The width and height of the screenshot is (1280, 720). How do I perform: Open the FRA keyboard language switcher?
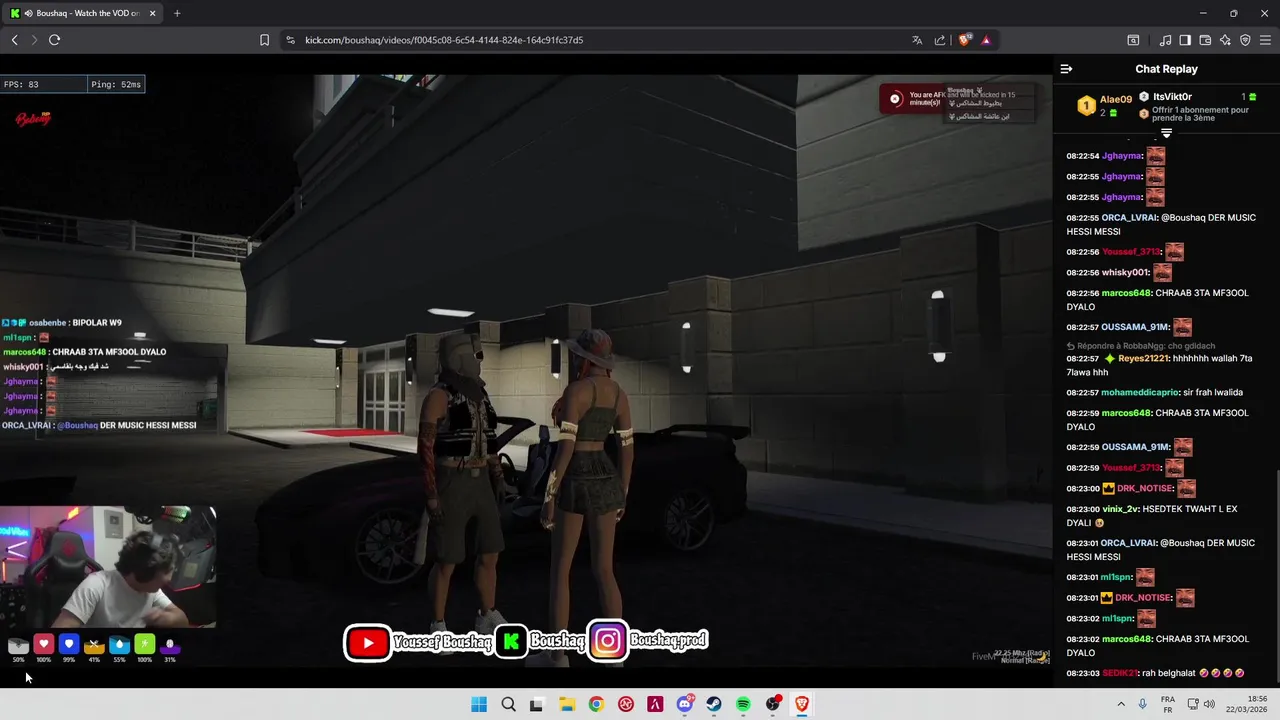pyautogui.click(x=1168, y=704)
